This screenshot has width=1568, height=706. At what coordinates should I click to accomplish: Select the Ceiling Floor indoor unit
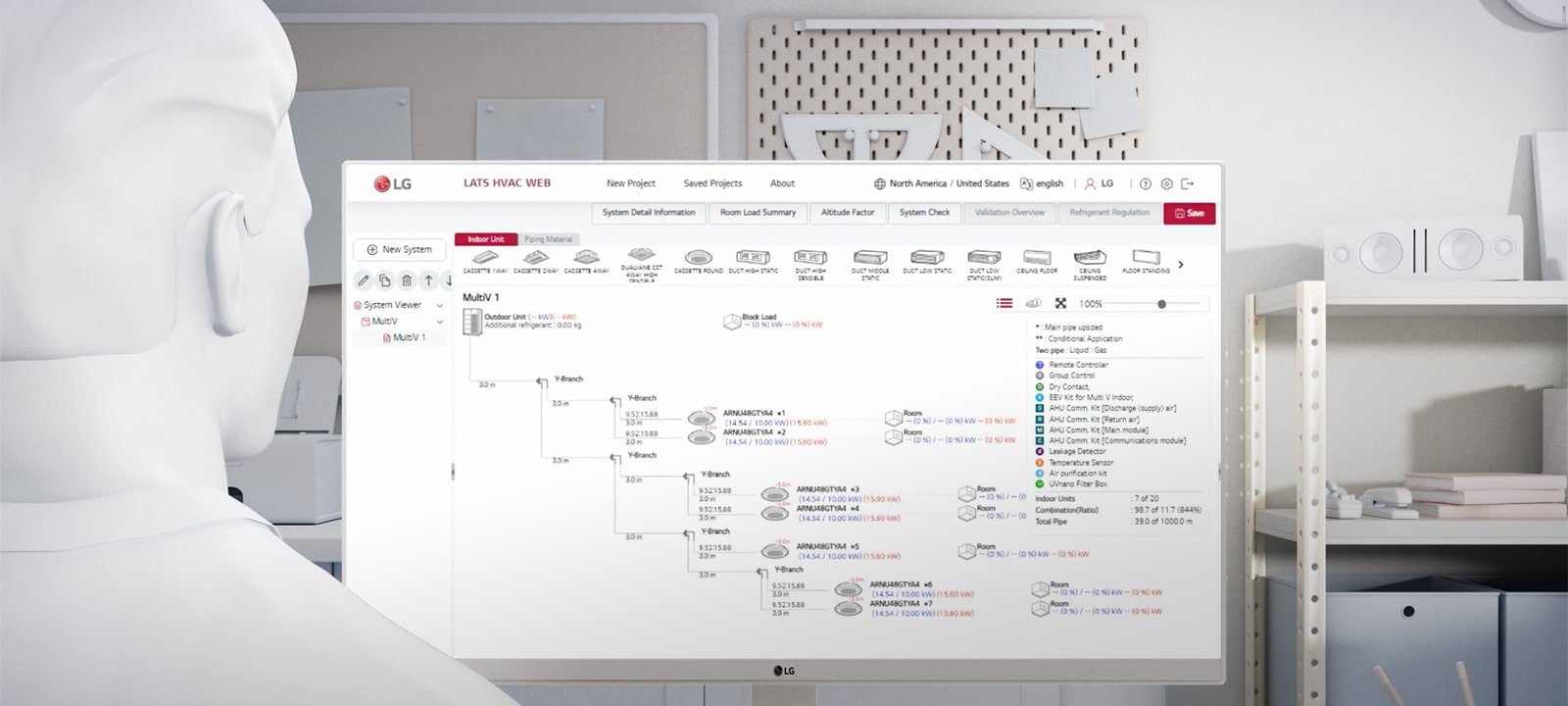[1037, 258]
